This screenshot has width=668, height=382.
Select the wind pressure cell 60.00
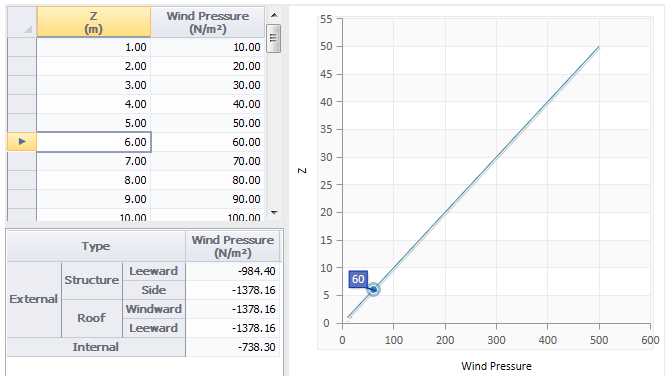point(208,142)
